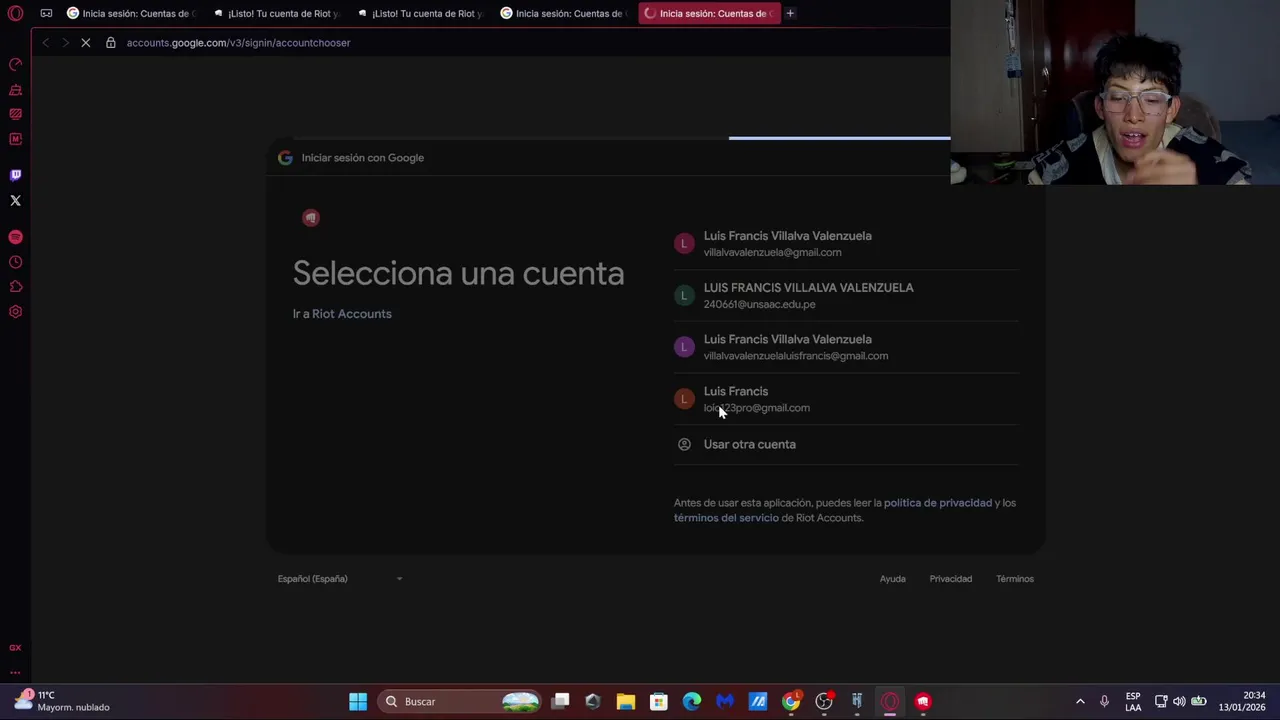Image resolution: width=1280 pixels, height=720 pixels.
Task: Open language dropdown Español (España)
Action: pyautogui.click(x=340, y=579)
